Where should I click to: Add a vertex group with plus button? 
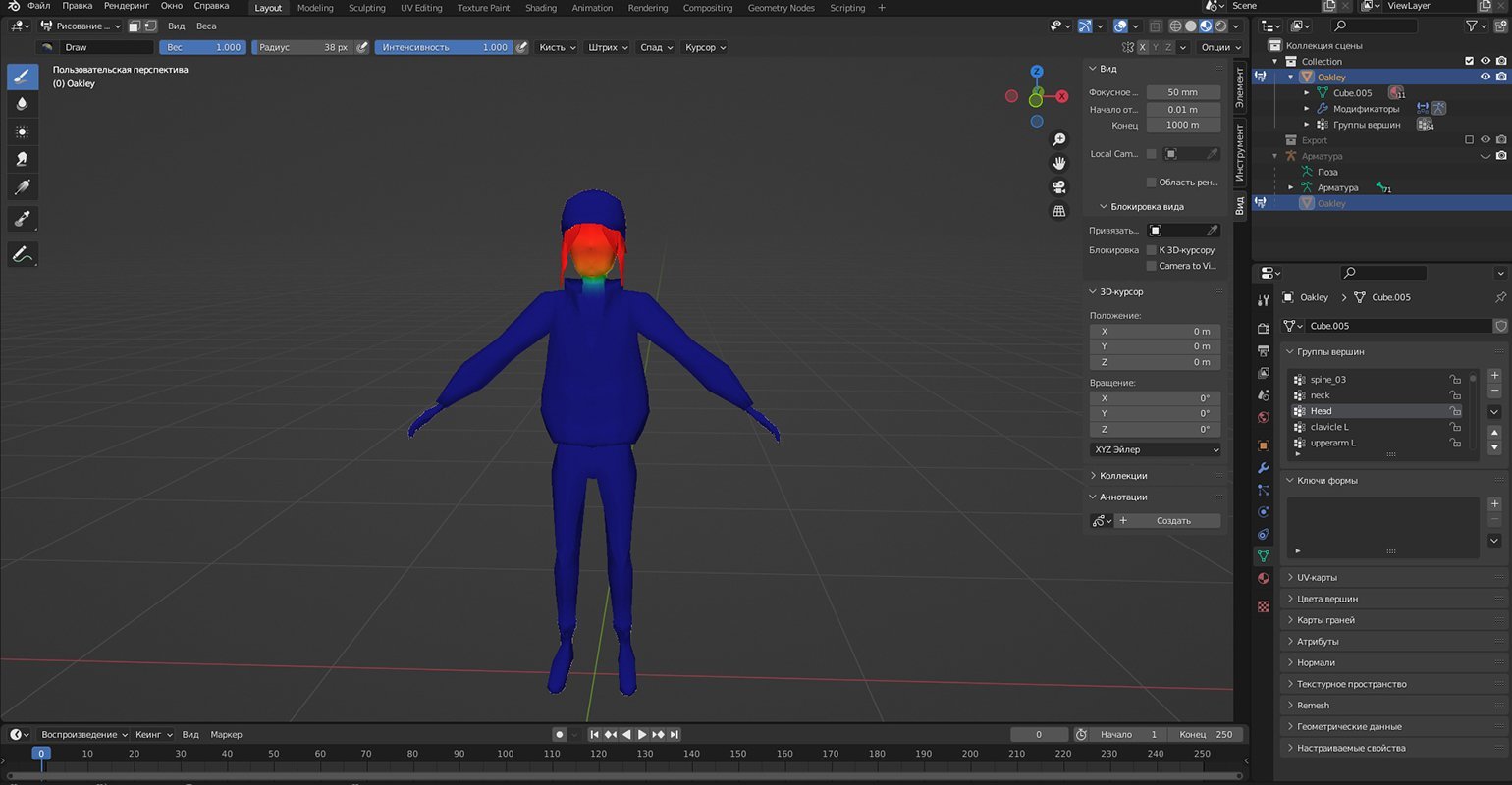click(x=1494, y=376)
